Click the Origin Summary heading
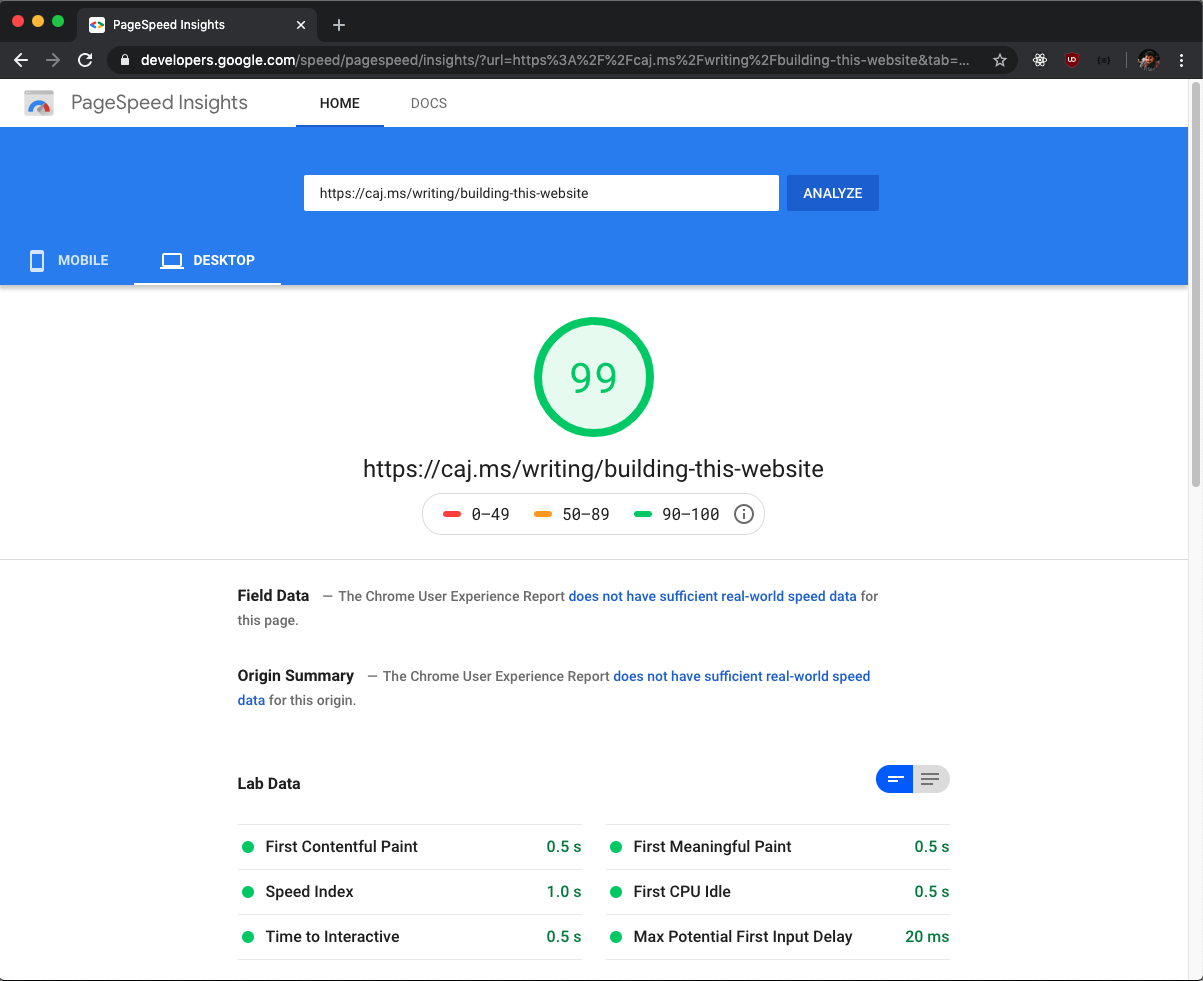The height and width of the screenshot is (981, 1203). 296,676
